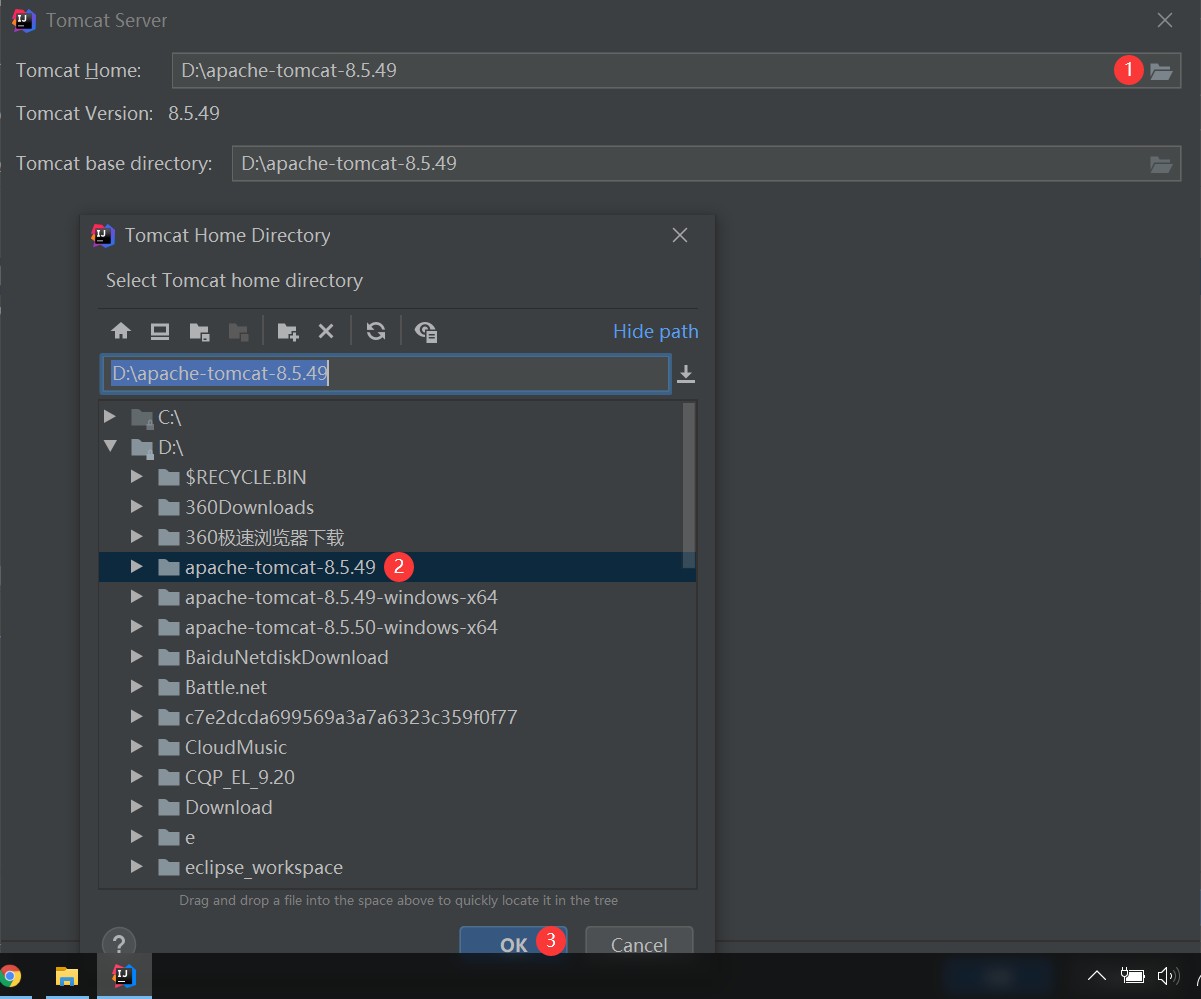Open IntelliJ IDEA from the taskbar
Screen dimensions: 1201x999
point(124,976)
